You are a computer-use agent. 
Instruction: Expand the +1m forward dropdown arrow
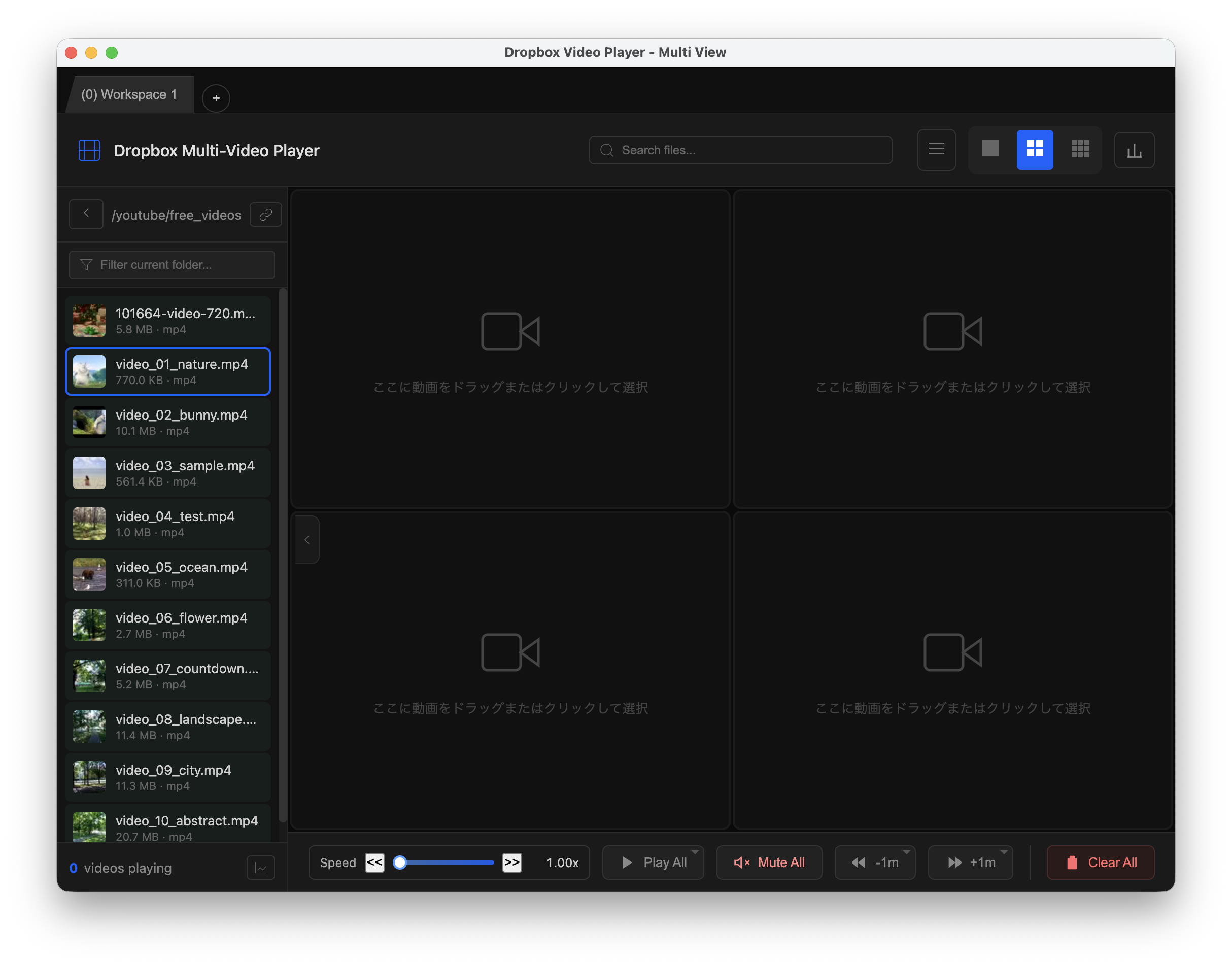[1004, 852]
